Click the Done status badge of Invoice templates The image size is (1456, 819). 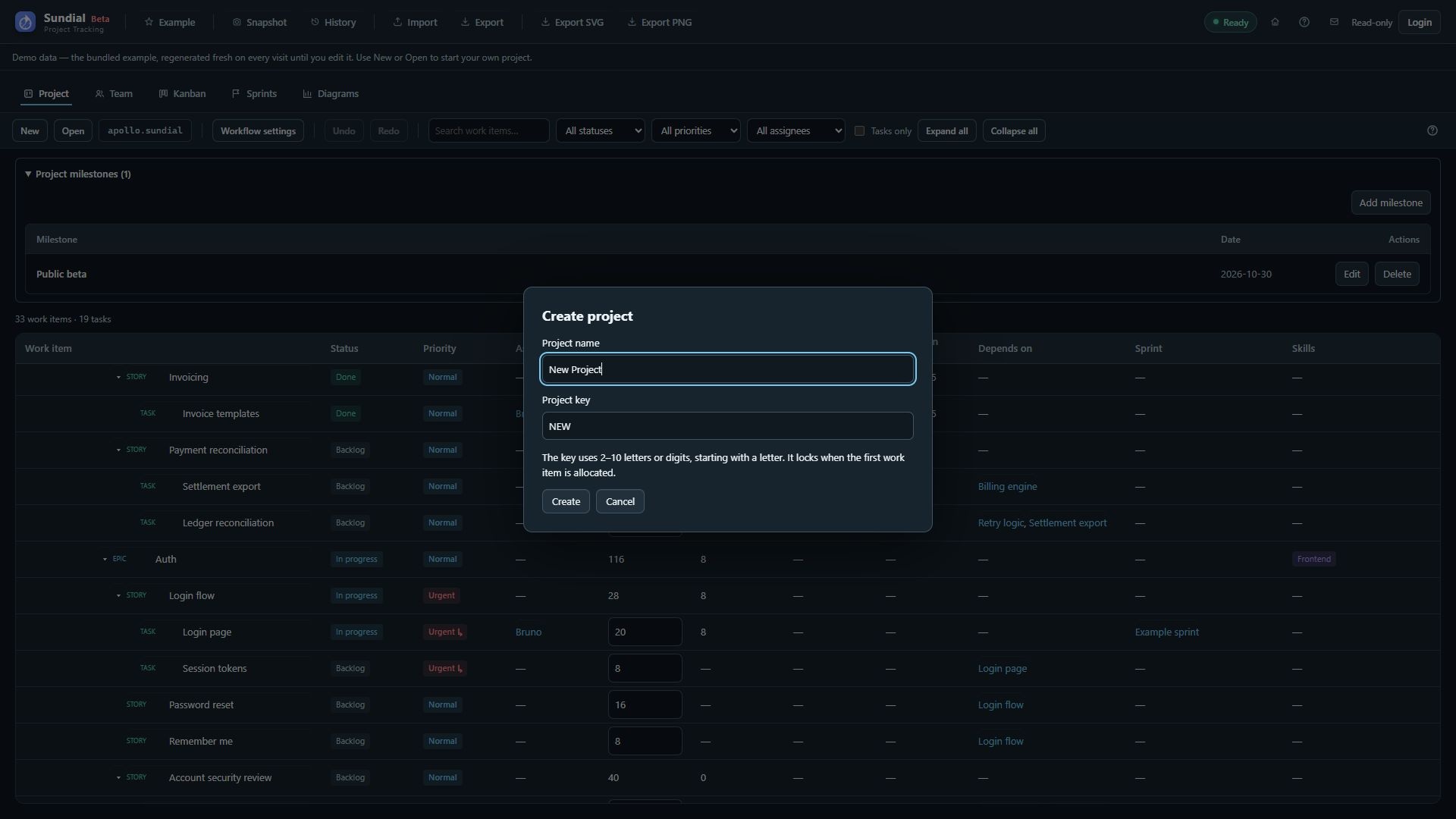346,414
